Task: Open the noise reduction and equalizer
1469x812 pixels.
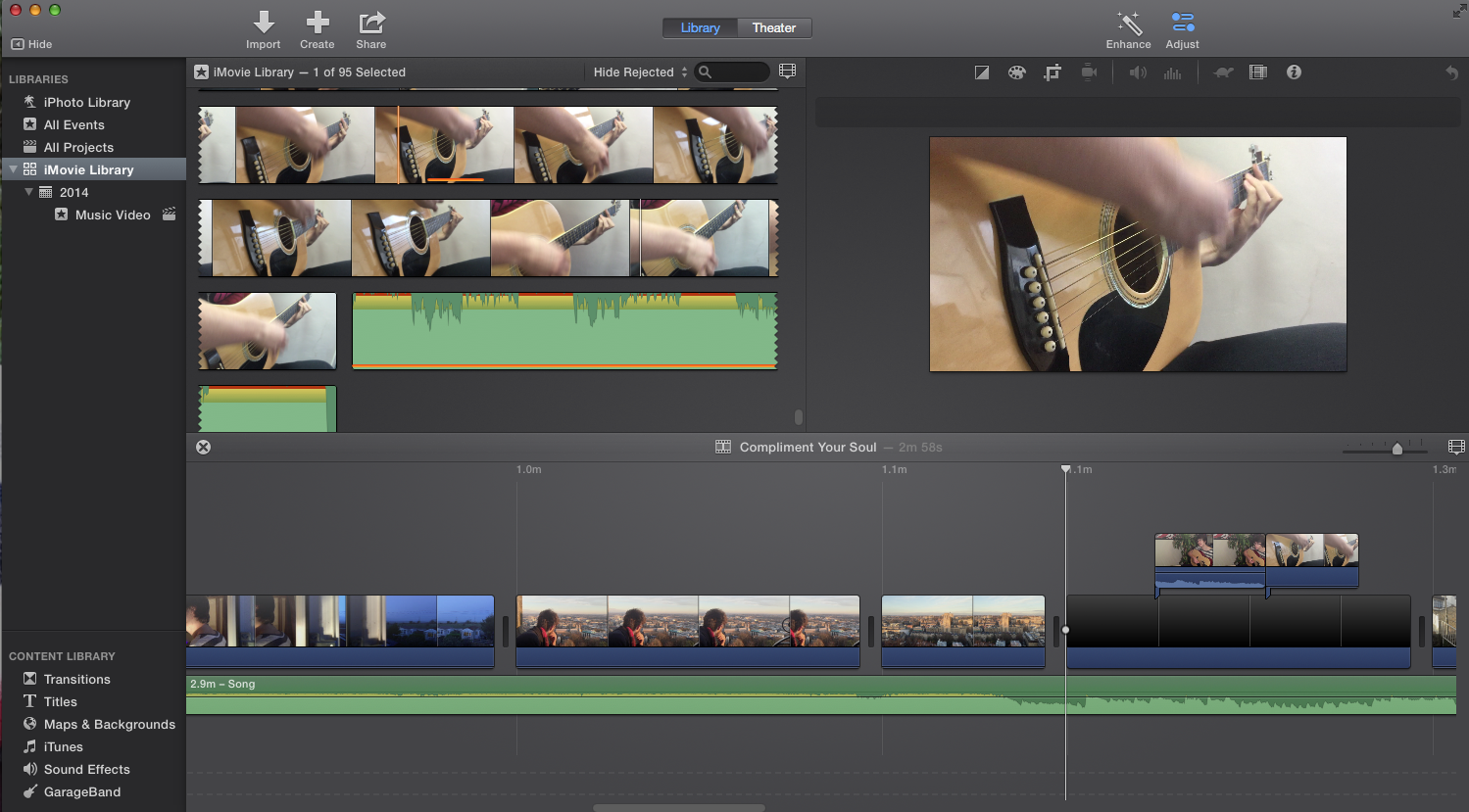Action: pyautogui.click(x=1172, y=72)
